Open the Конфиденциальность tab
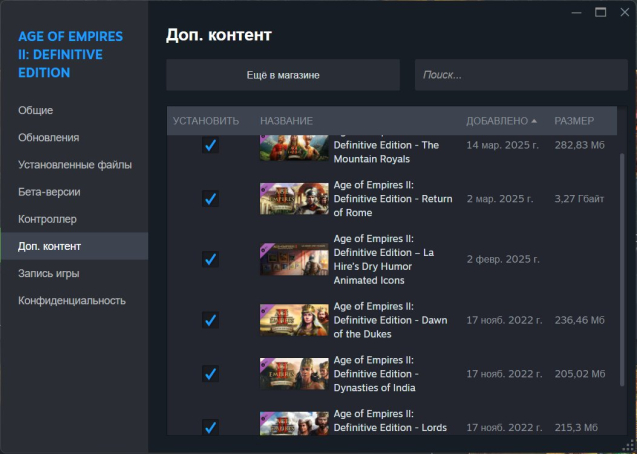Screen dimensions: 637x454 pyautogui.click(x=74, y=301)
